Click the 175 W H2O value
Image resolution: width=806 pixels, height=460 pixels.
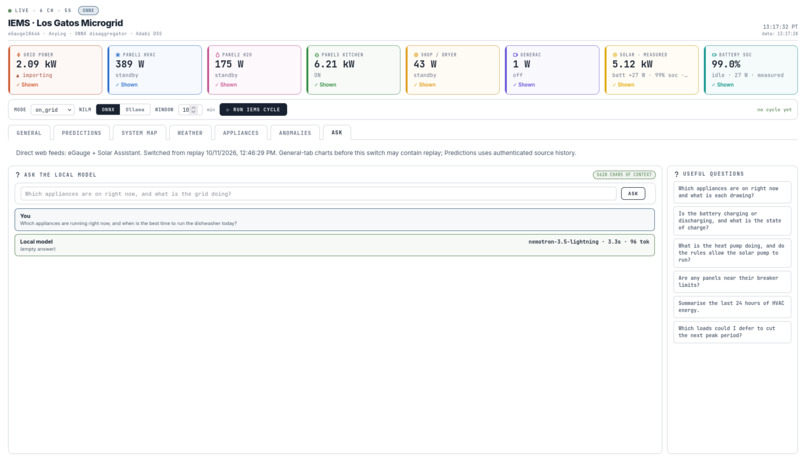pyautogui.click(x=229, y=64)
